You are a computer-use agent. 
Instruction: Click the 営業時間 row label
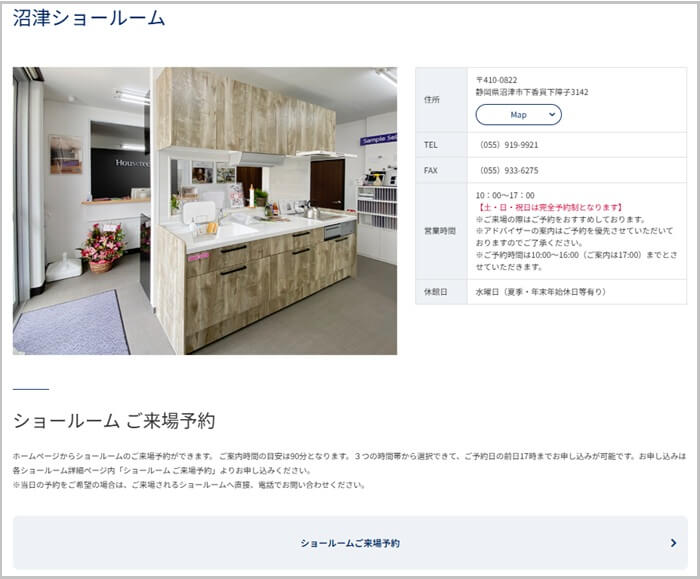(440, 230)
